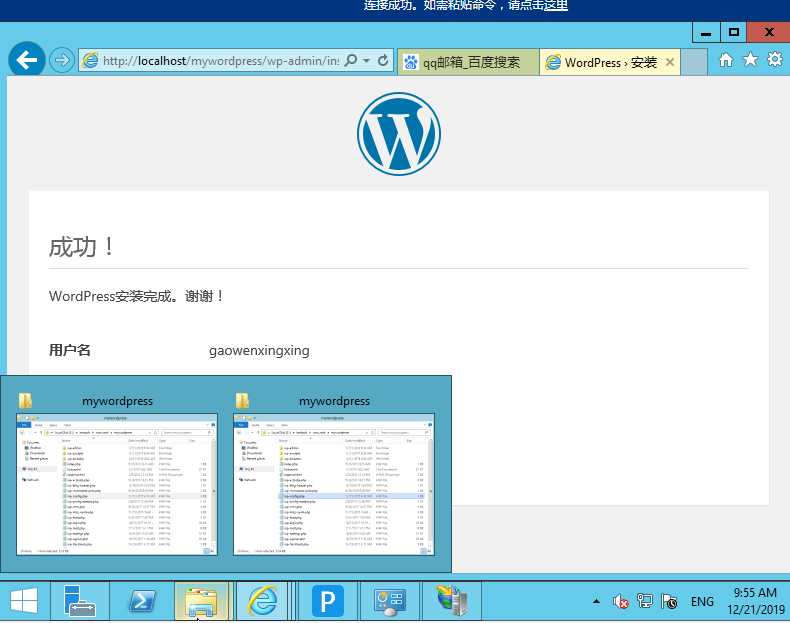
Task: Click the 这里 link in the top banner
Action: [555, 6]
